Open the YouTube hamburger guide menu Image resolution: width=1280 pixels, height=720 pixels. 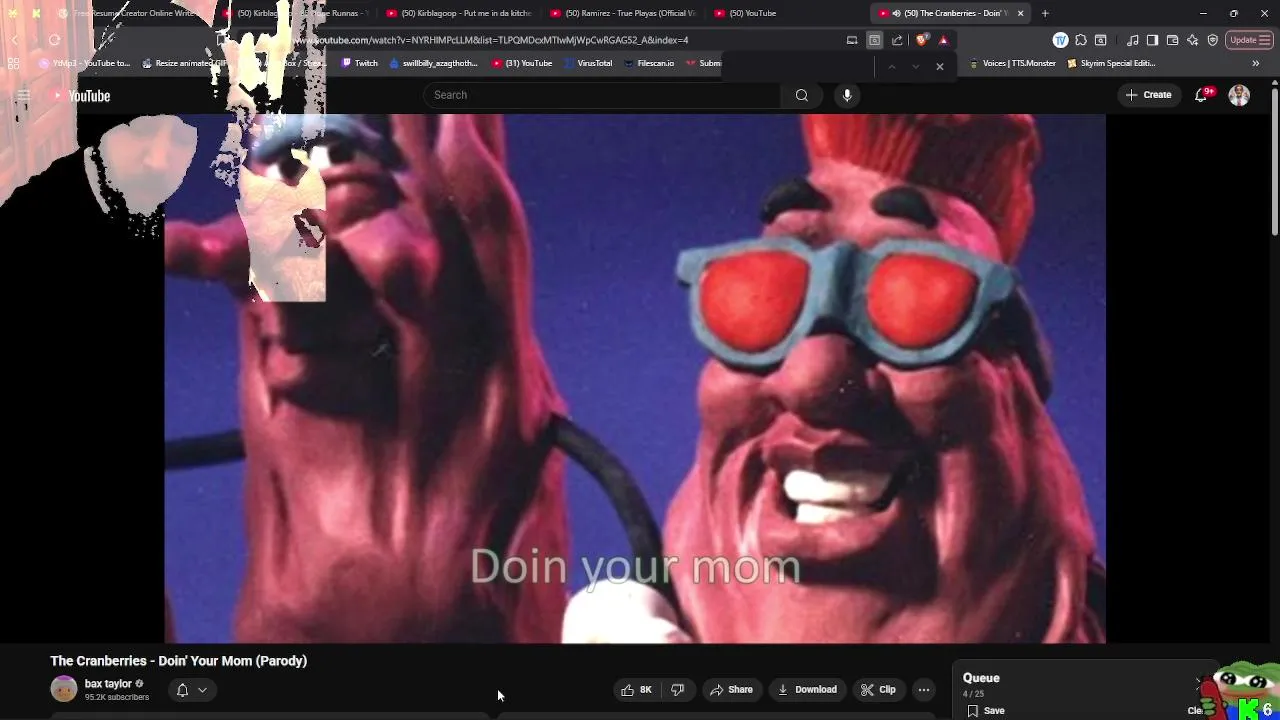[23, 96]
